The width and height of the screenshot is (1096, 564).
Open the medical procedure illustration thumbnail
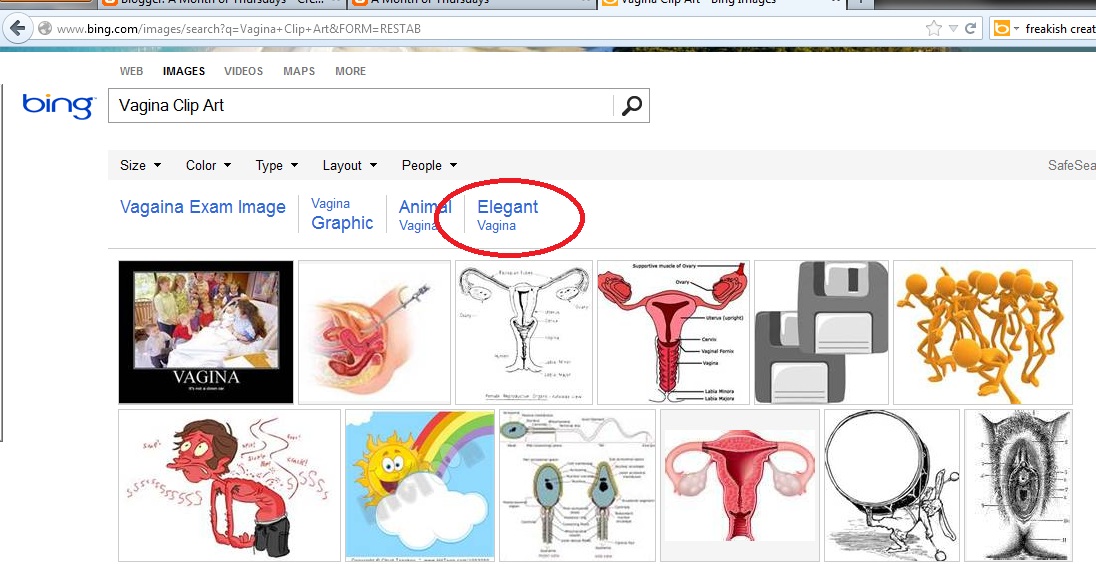[375, 332]
